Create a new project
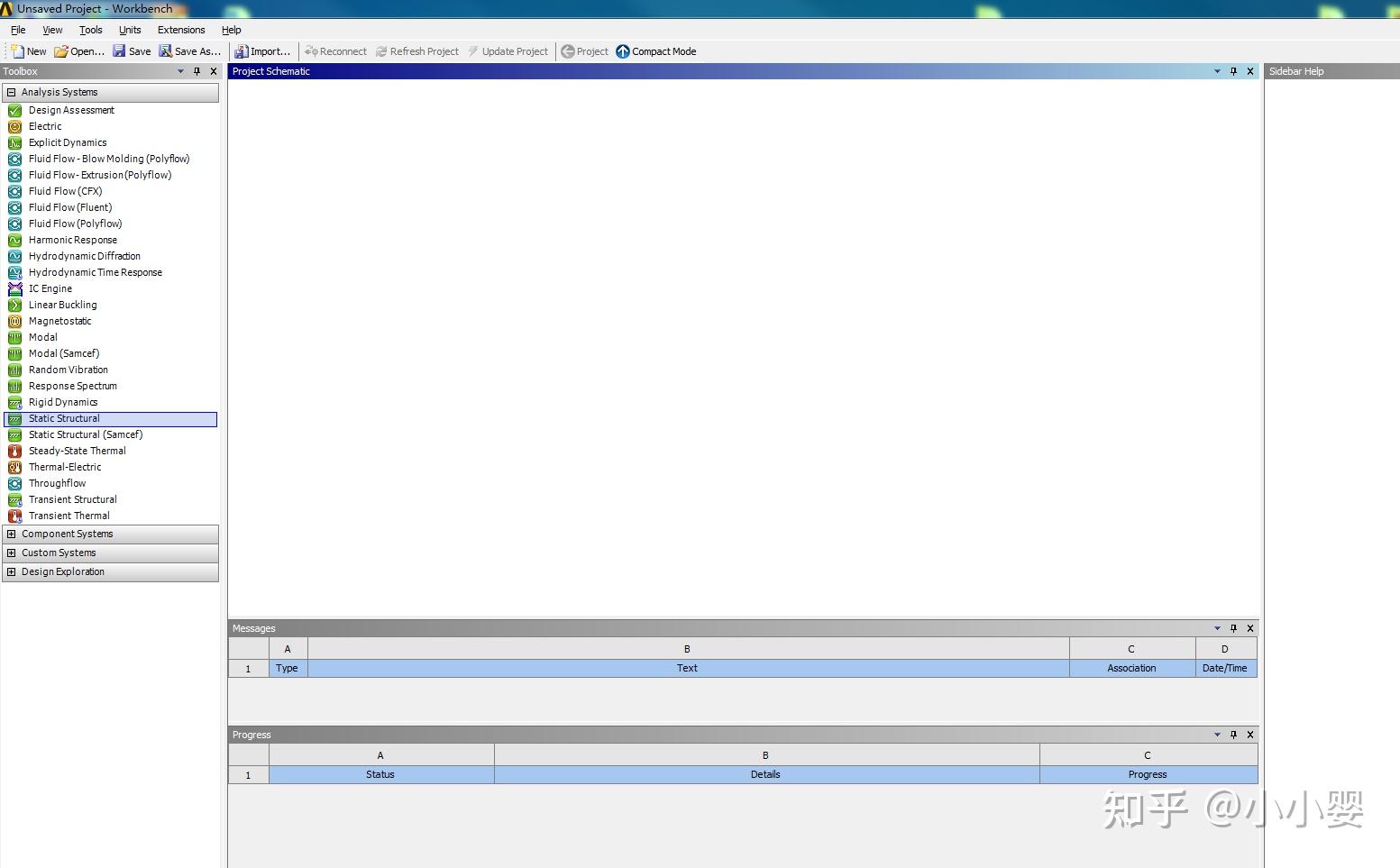 click(28, 51)
